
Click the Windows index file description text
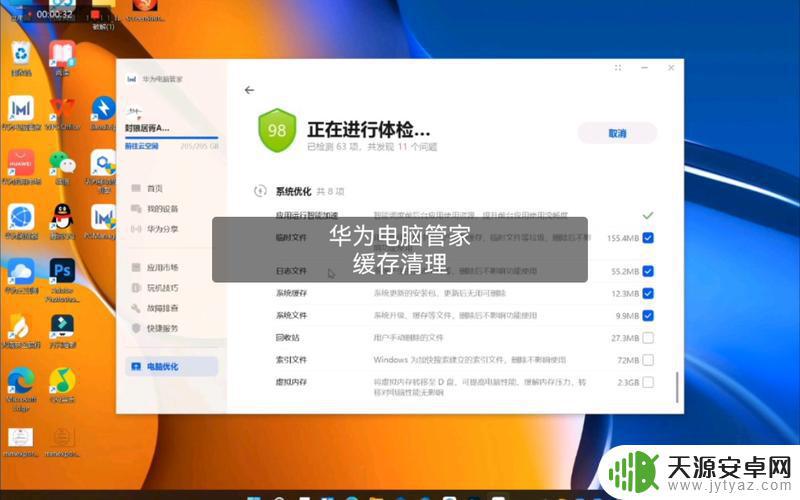click(469, 360)
